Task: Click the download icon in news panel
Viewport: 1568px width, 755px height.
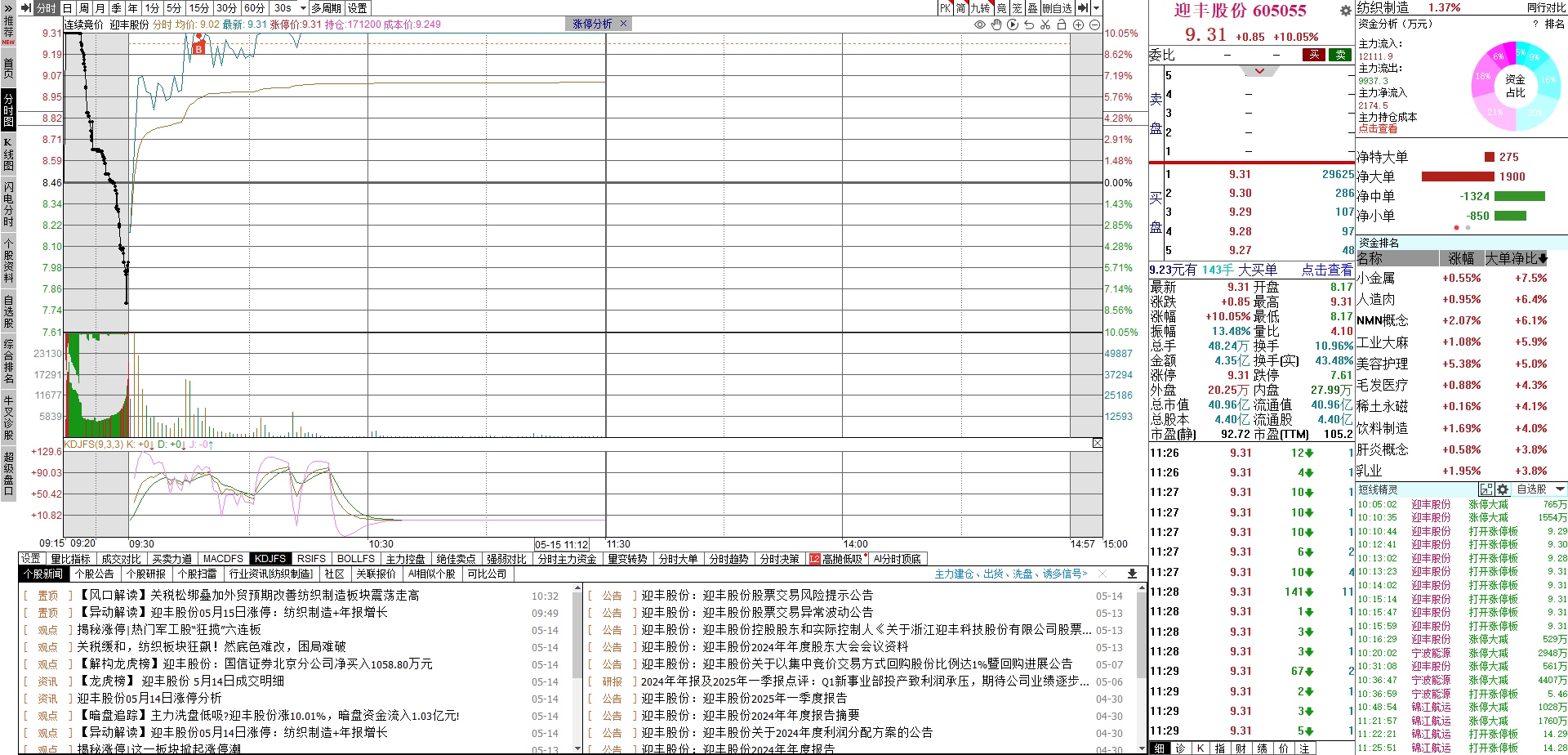Action: 1132,574
